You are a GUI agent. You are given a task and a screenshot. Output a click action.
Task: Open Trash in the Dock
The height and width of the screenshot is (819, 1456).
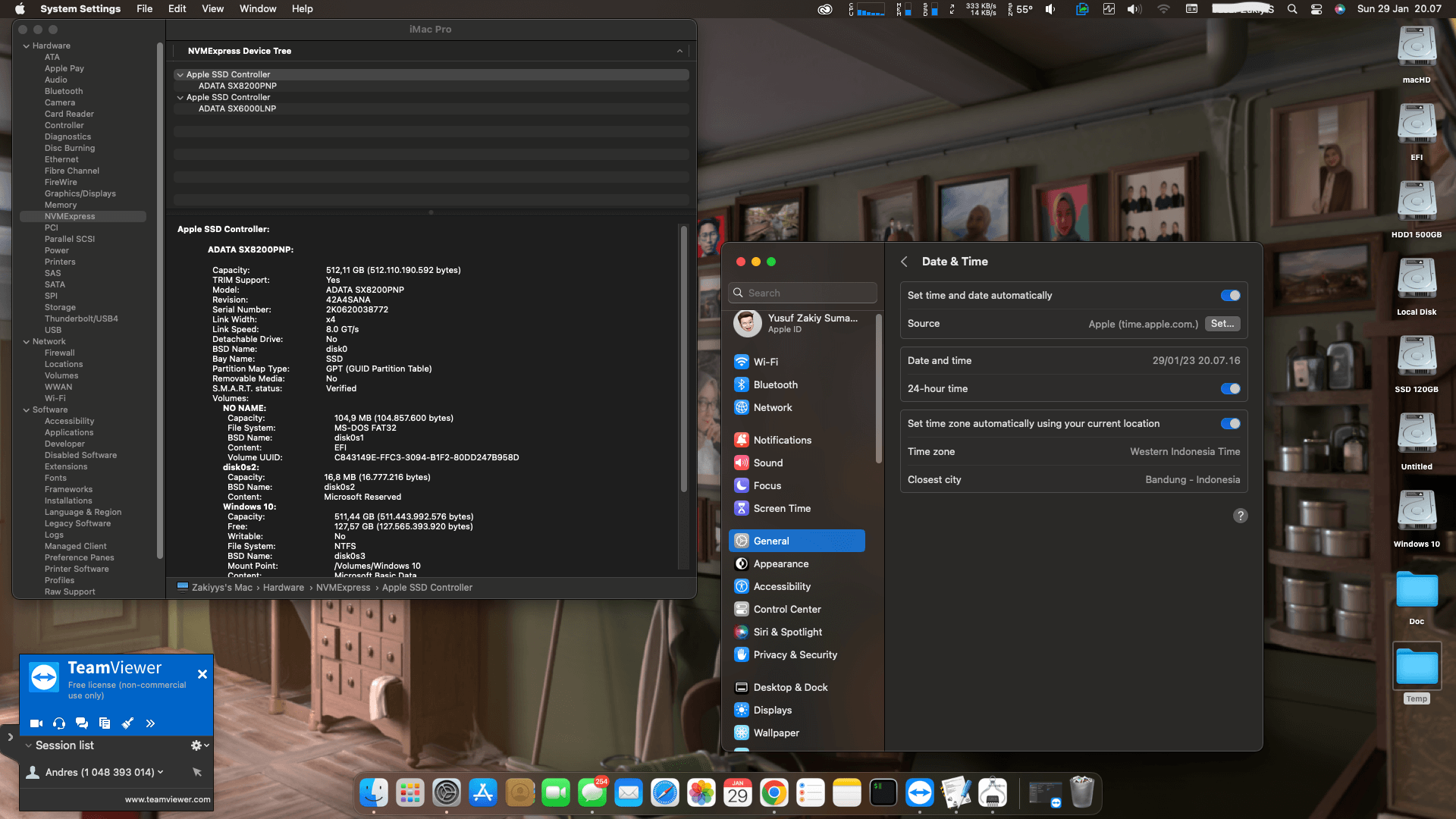(1082, 793)
